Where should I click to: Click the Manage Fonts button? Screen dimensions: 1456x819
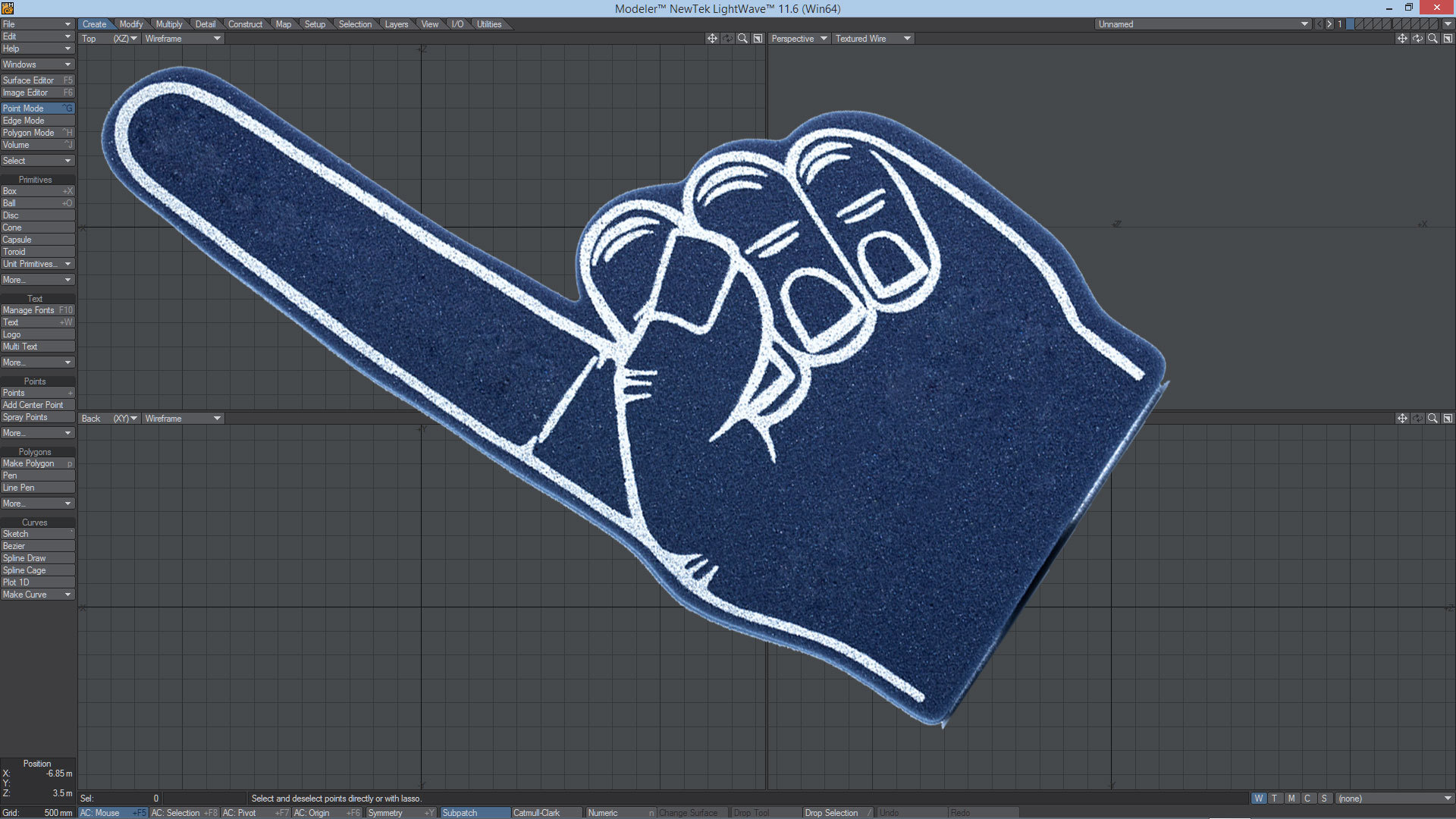(37, 310)
